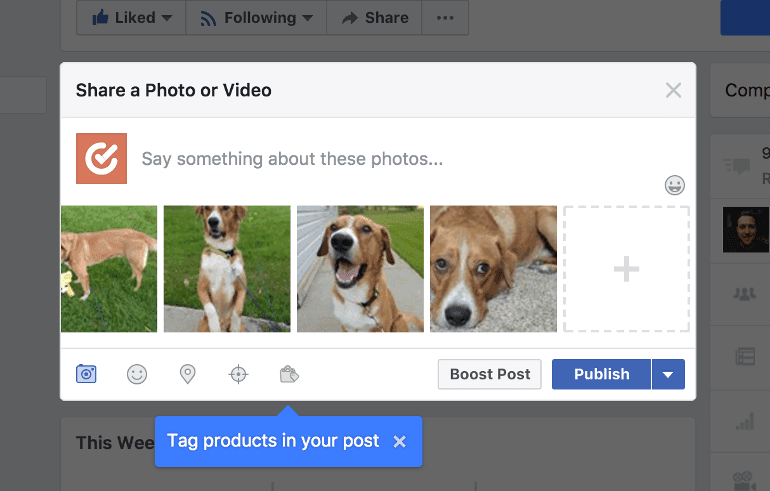Close the Share a Photo or Video dialog
This screenshot has width=770, height=491.
673,90
